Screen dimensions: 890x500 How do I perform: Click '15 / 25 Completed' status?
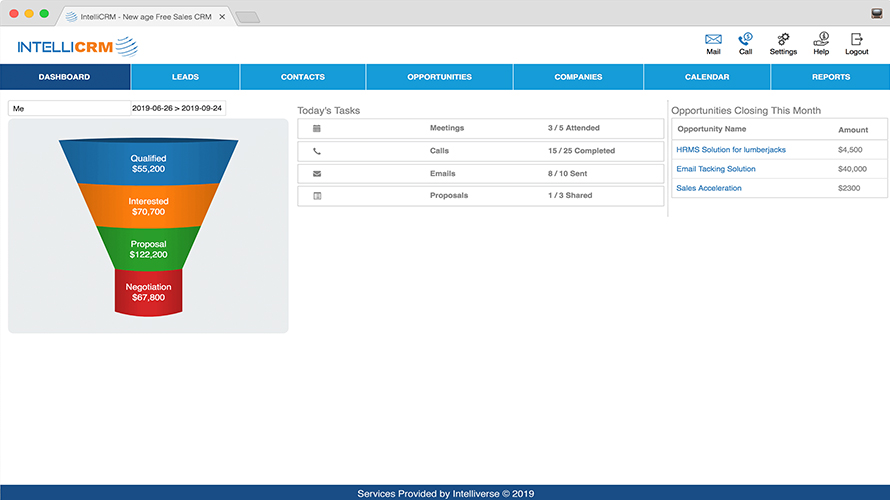coord(581,151)
